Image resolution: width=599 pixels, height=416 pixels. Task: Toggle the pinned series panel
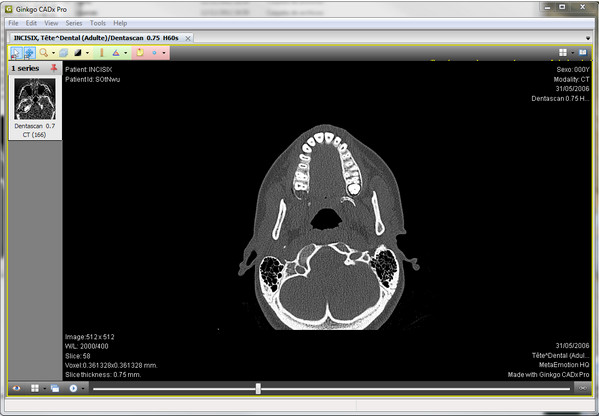54,68
